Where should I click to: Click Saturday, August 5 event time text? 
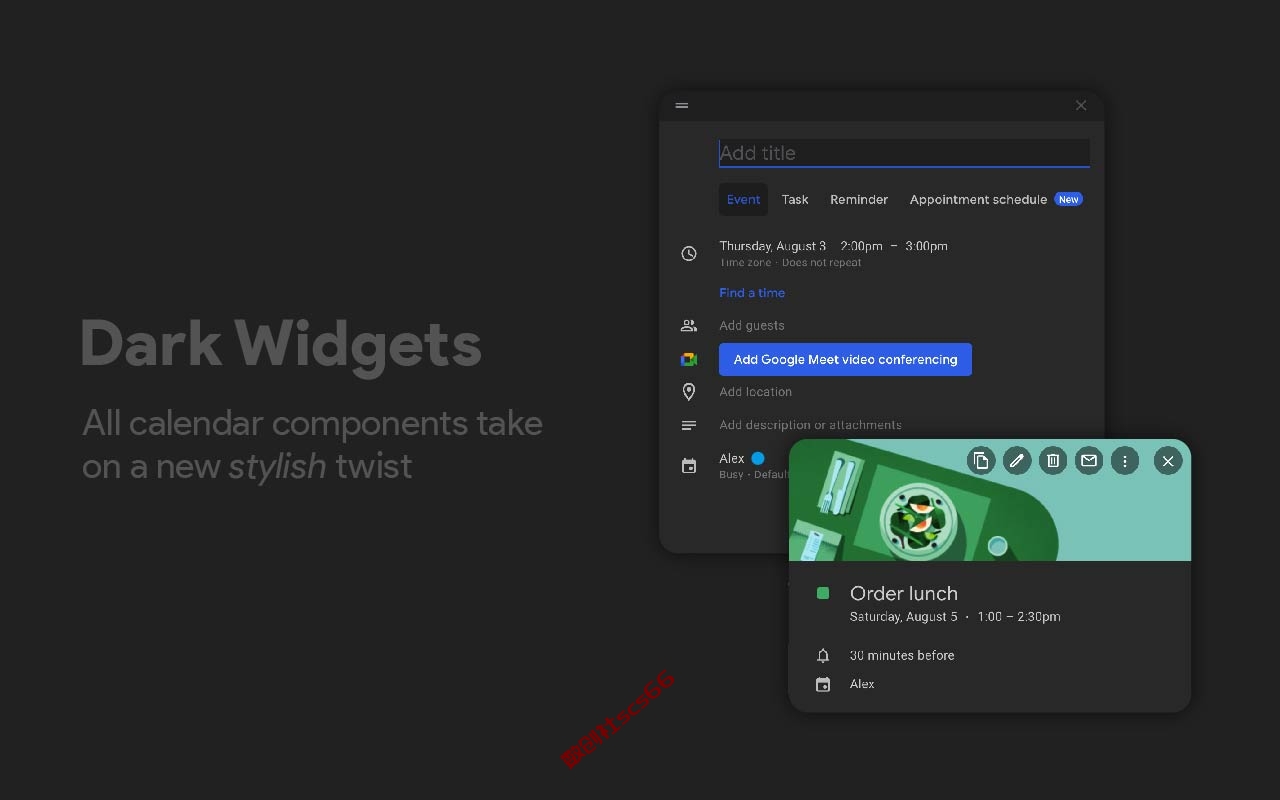pos(955,617)
